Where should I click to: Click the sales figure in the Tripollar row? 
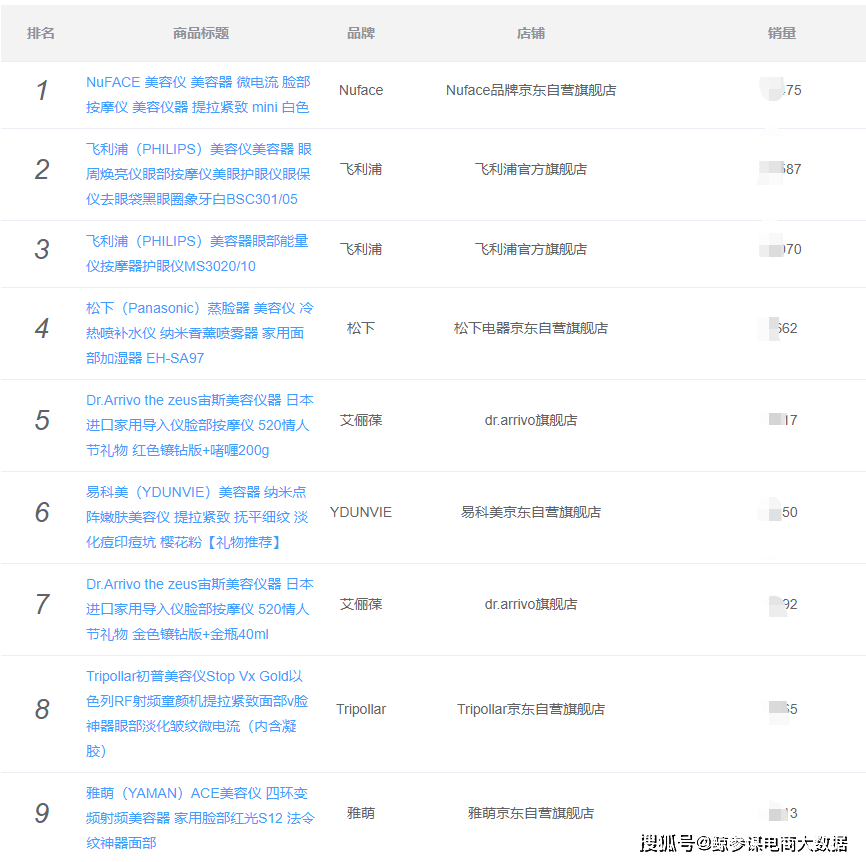783,709
